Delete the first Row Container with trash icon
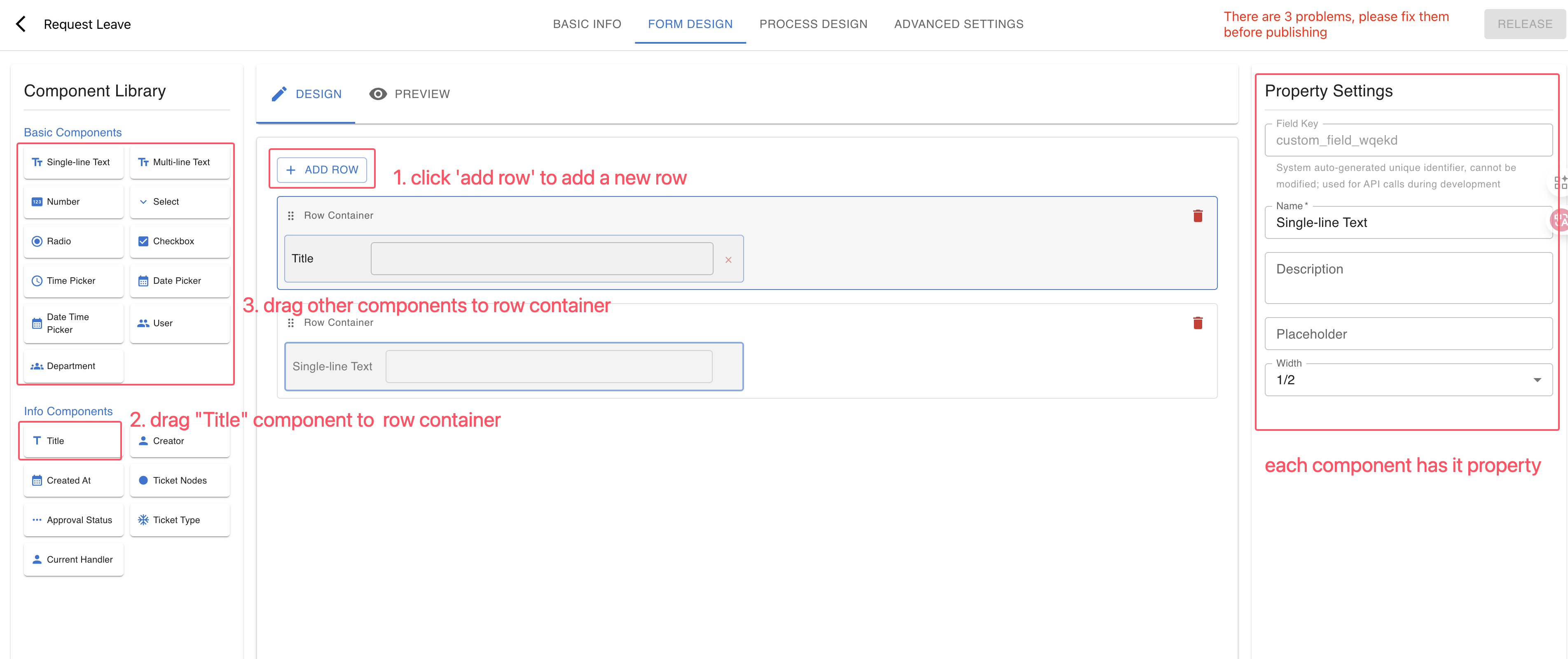Viewport: 1568px width, 659px height. point(1197,215)
